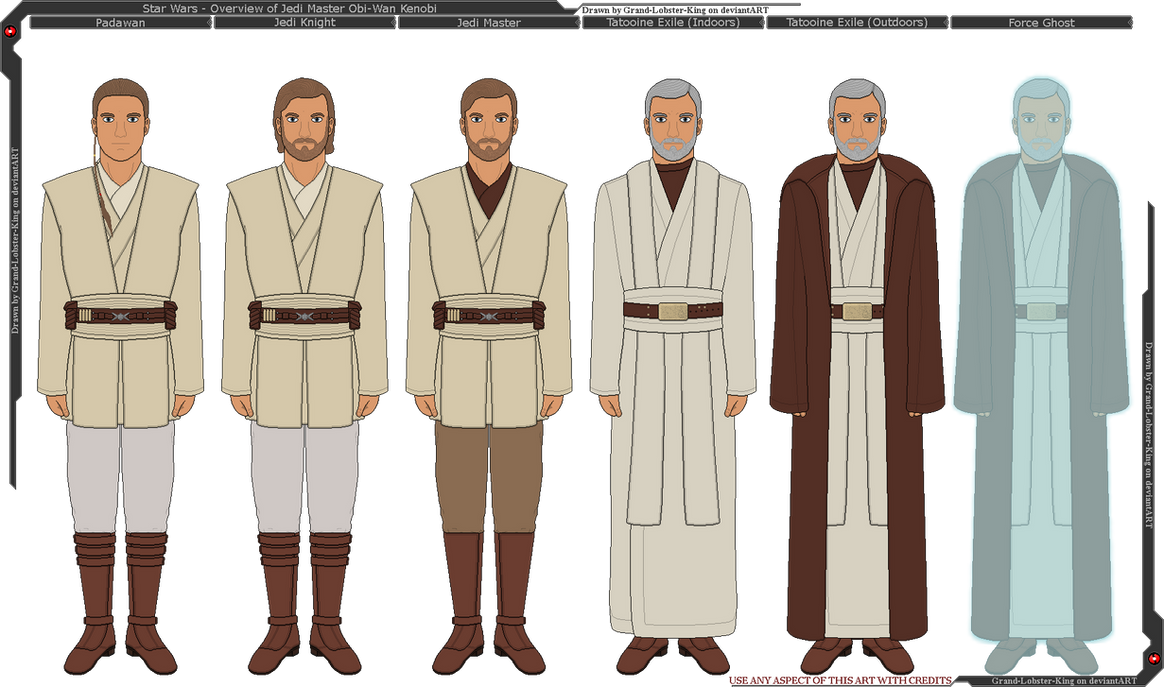Select the Tatooine Exile indoors figure
Screen dimensions: 1164x687
pyautogui.click(x=672, y=350)
